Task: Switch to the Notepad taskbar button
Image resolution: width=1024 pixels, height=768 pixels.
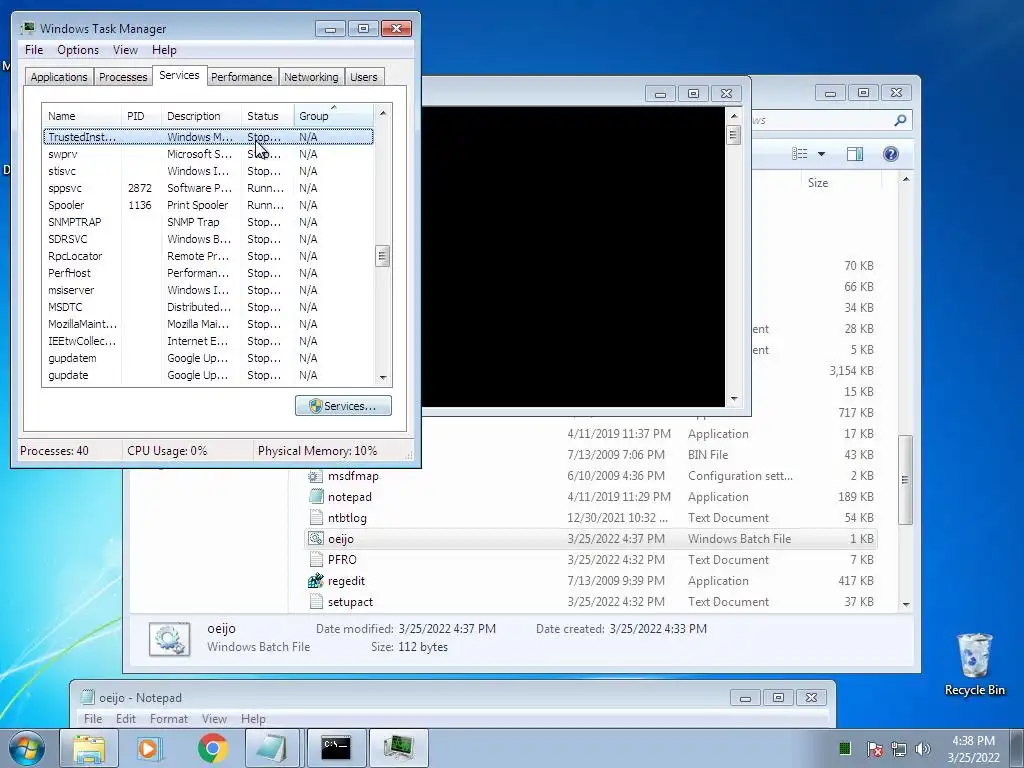Action: [272, 748]
